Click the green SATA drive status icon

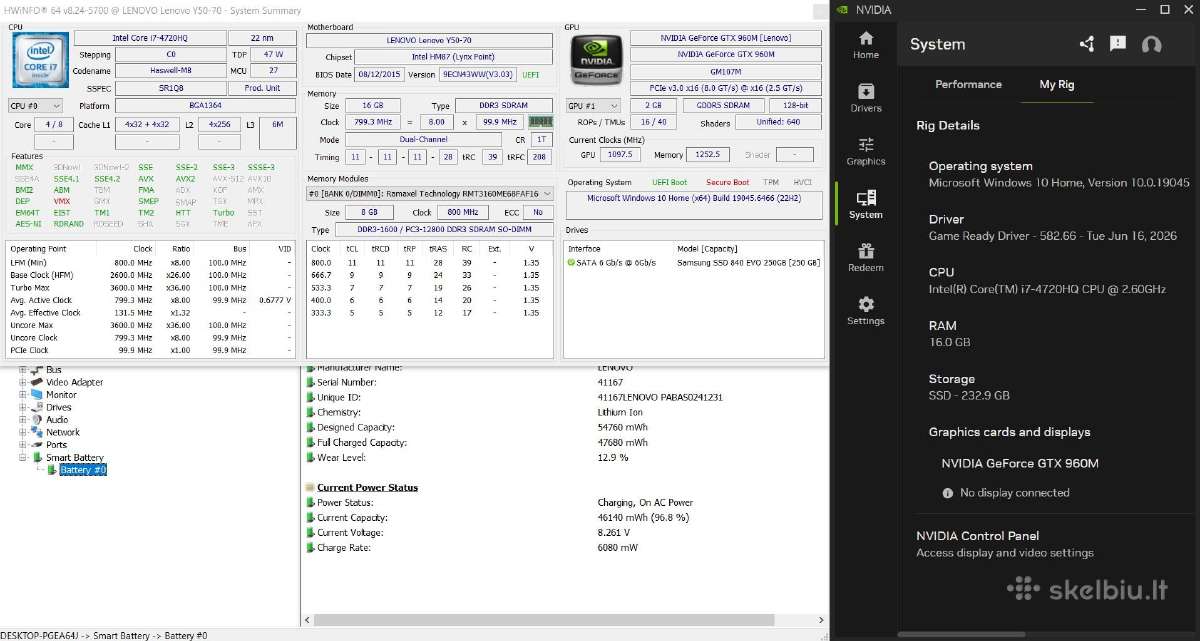pyautogui.click(x=571, y=262)
